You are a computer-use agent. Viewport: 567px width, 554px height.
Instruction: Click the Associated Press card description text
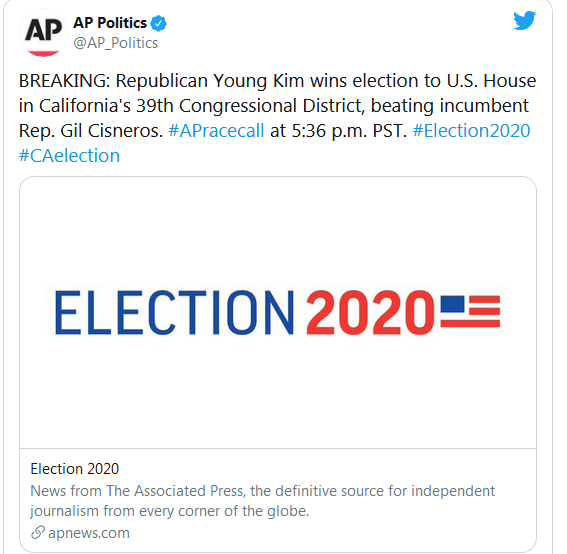(262, 501)
